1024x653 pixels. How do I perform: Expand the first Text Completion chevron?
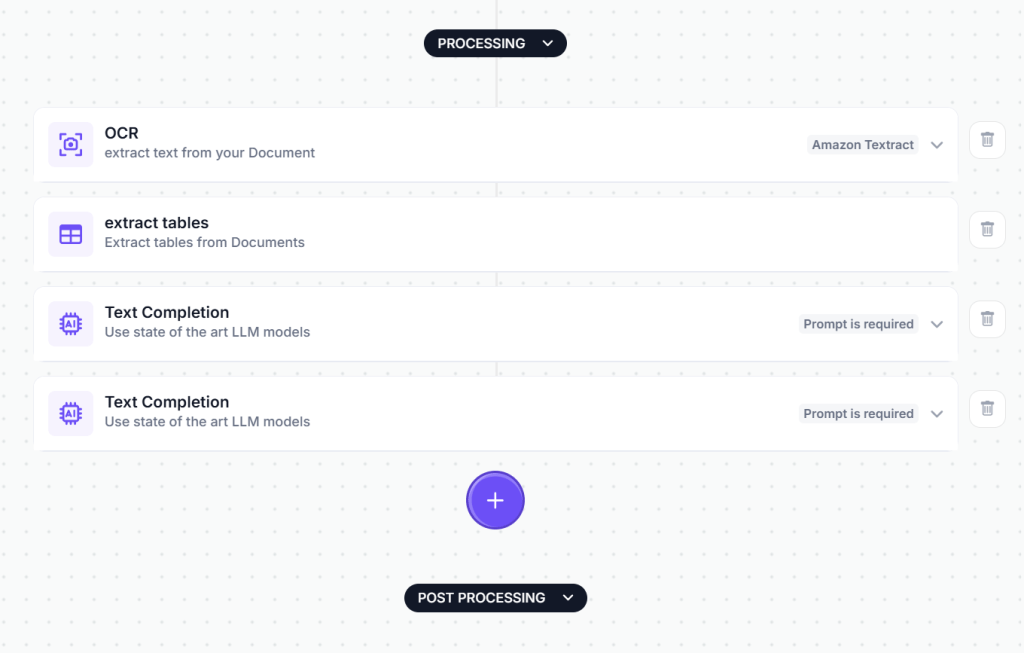[x=937, y=324]
